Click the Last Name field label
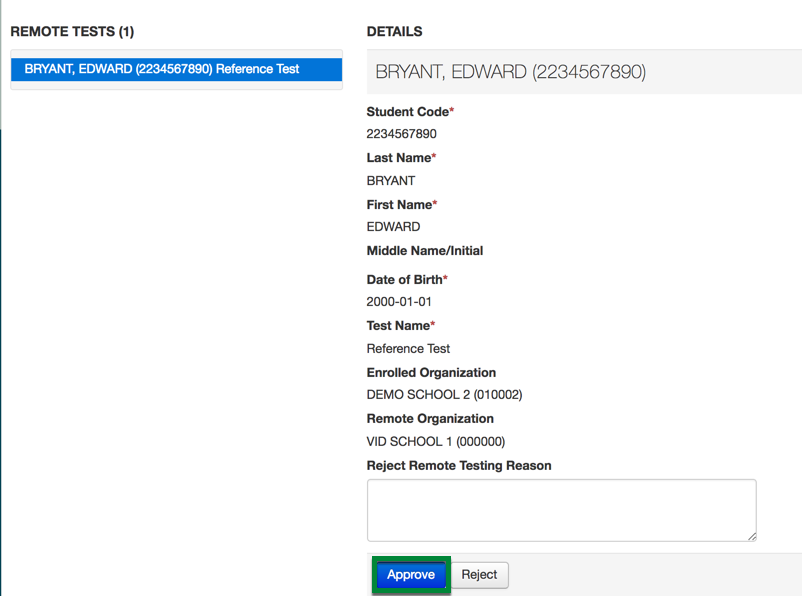Screen dimensions: 802x596 tap(400, 158)
